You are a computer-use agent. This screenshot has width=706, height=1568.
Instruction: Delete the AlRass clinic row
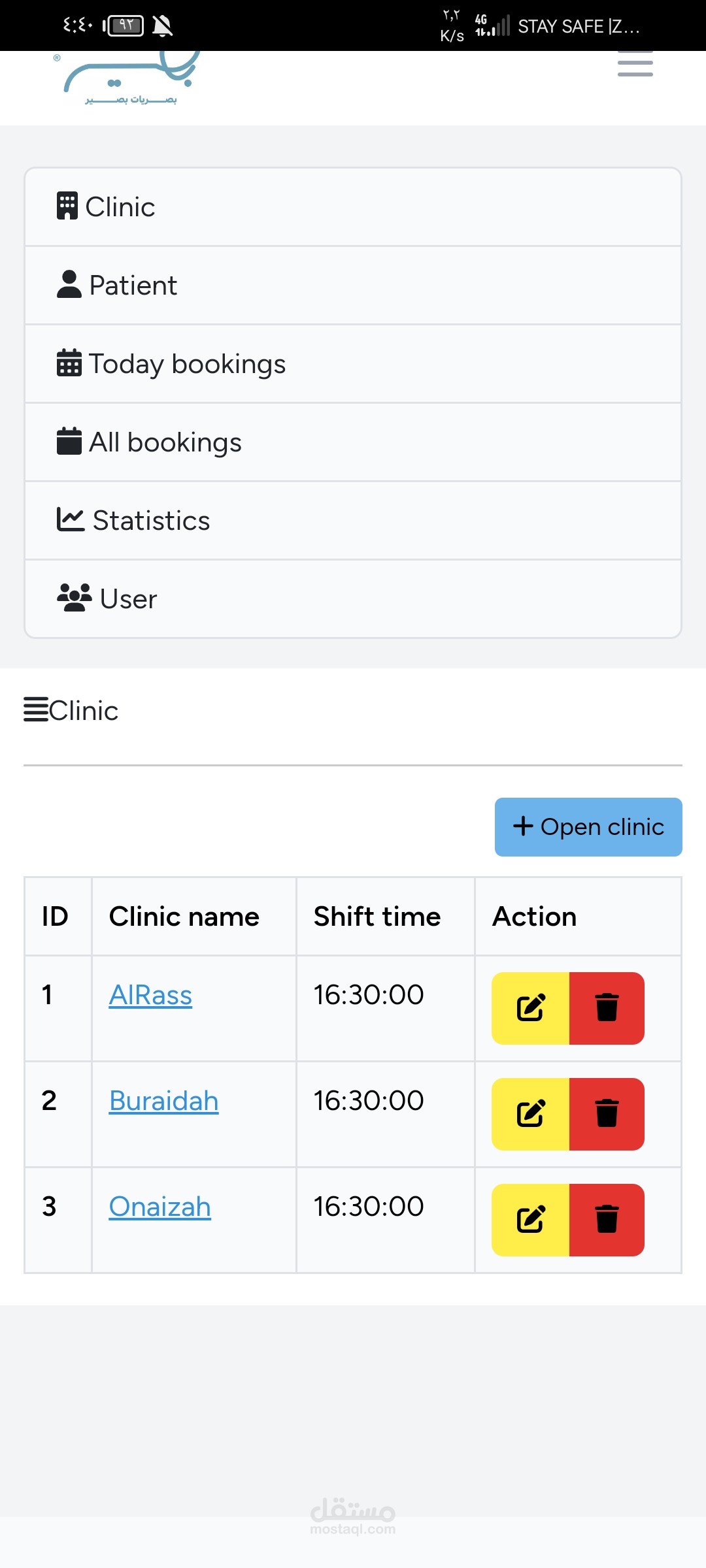click(607, 1007)
